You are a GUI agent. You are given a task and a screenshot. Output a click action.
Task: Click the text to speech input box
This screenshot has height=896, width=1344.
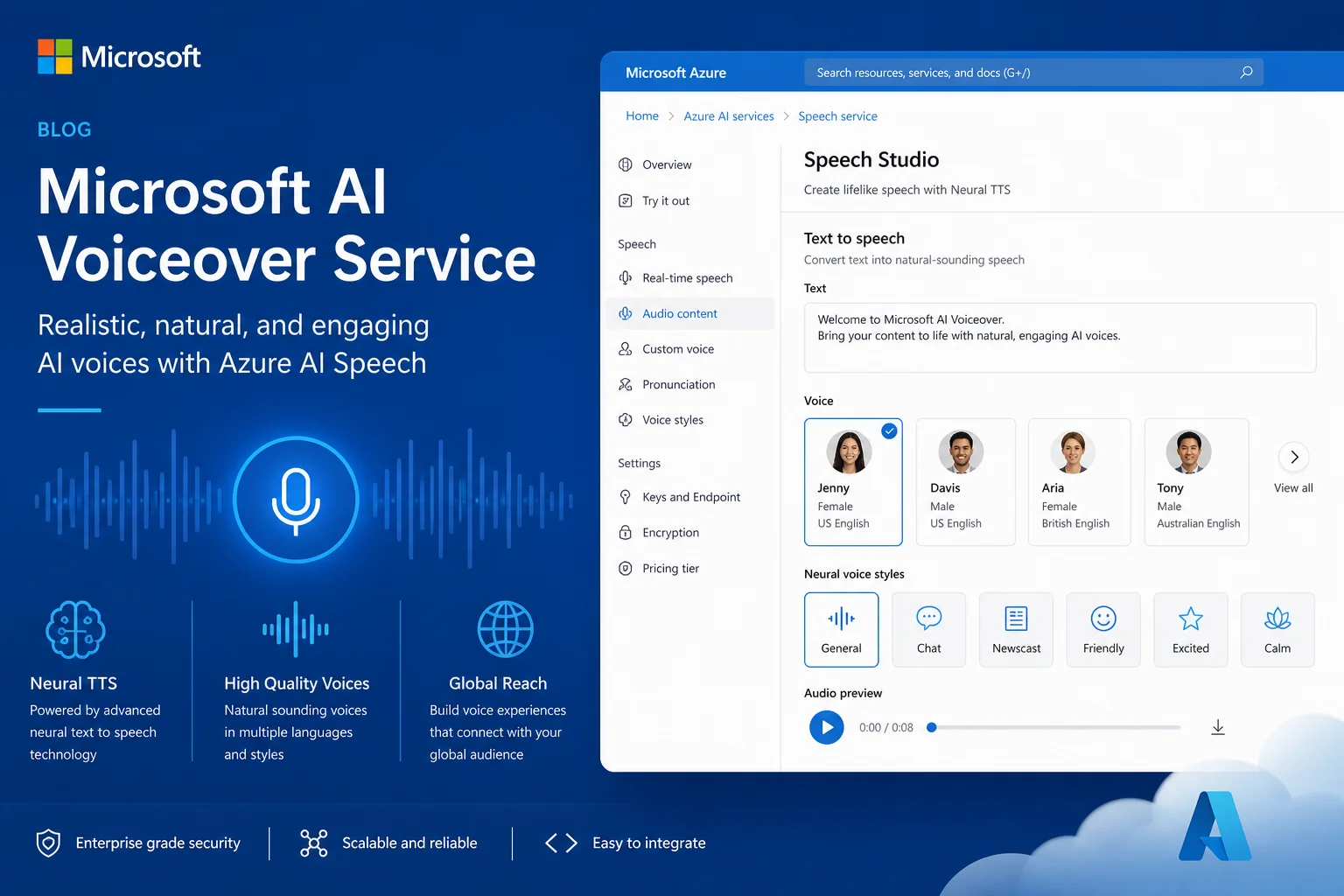(1060, 338)
